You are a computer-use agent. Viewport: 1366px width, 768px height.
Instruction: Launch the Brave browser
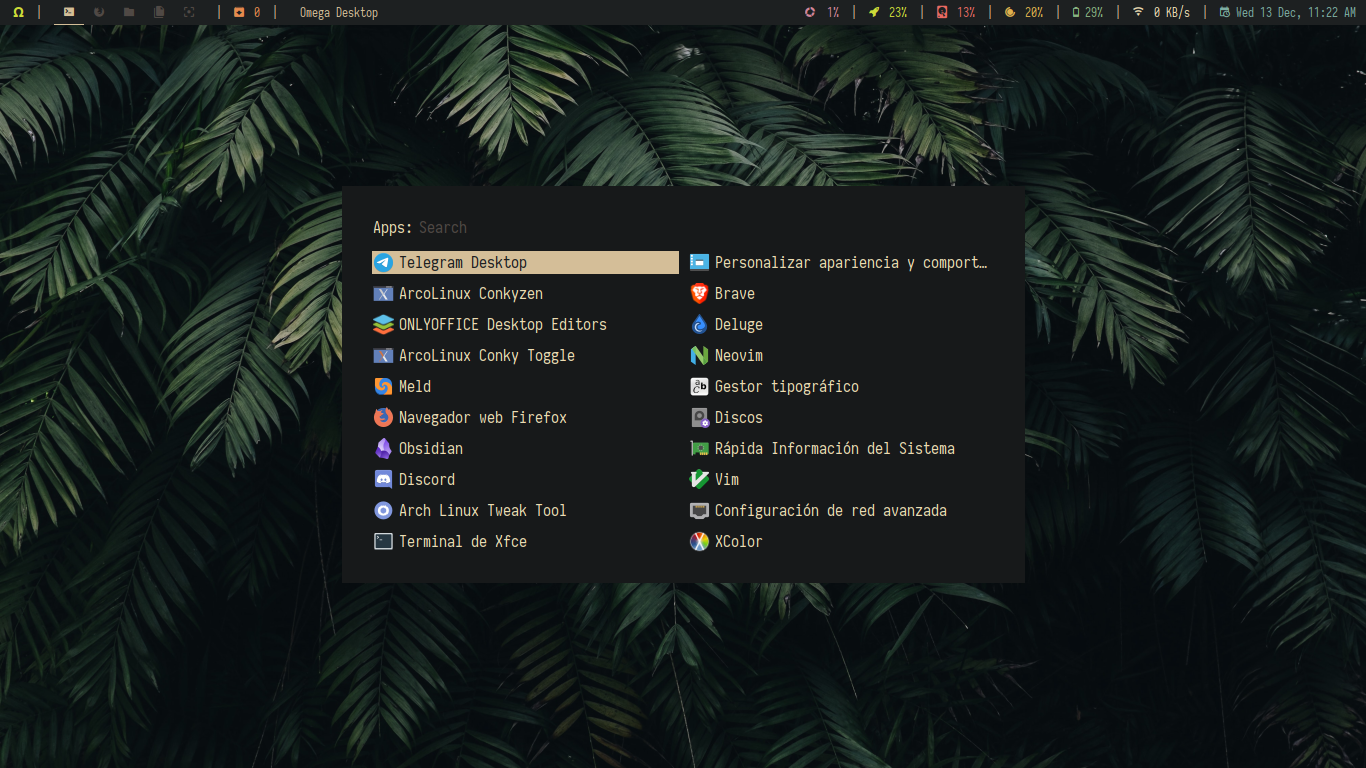click(736, 293)
